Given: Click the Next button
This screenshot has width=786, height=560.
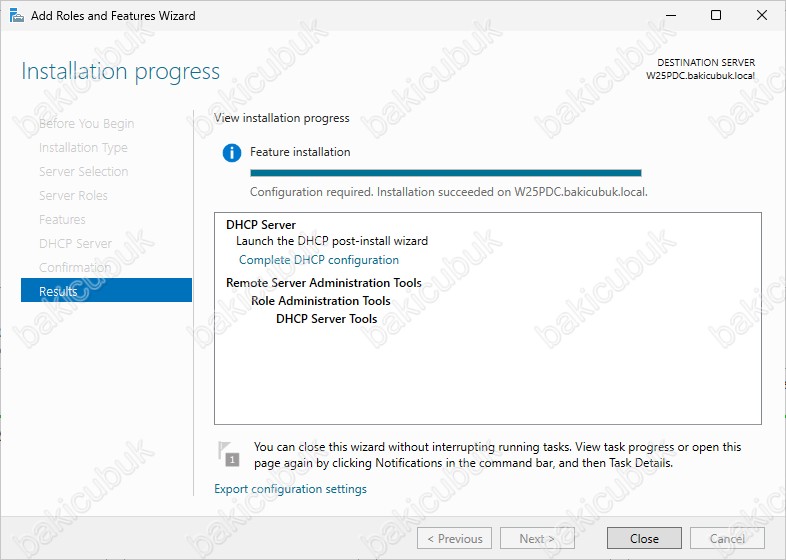Looking at the screenshot, I should (537, 538).
